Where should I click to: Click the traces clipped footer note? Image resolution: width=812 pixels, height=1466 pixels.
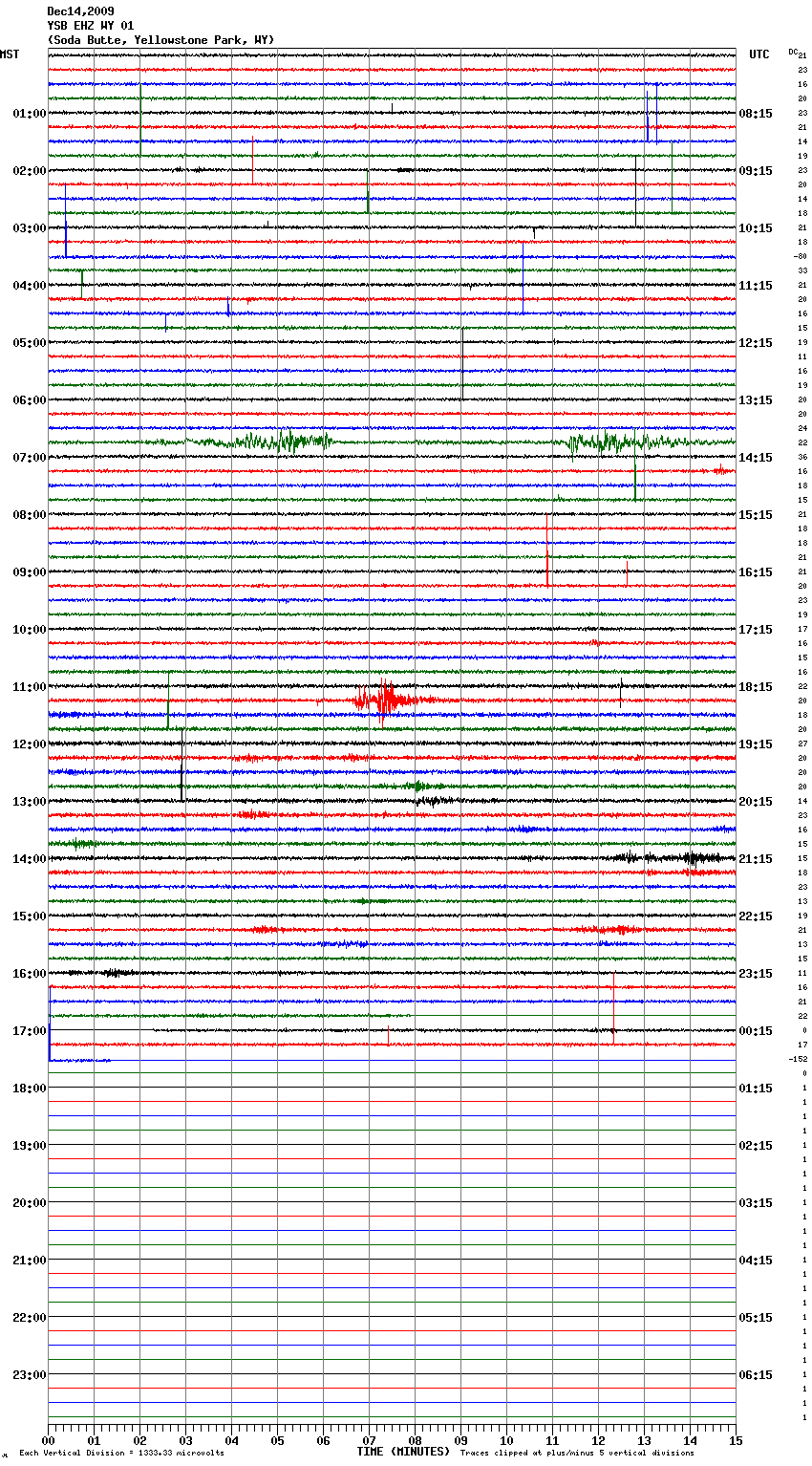pos(577,1454)
